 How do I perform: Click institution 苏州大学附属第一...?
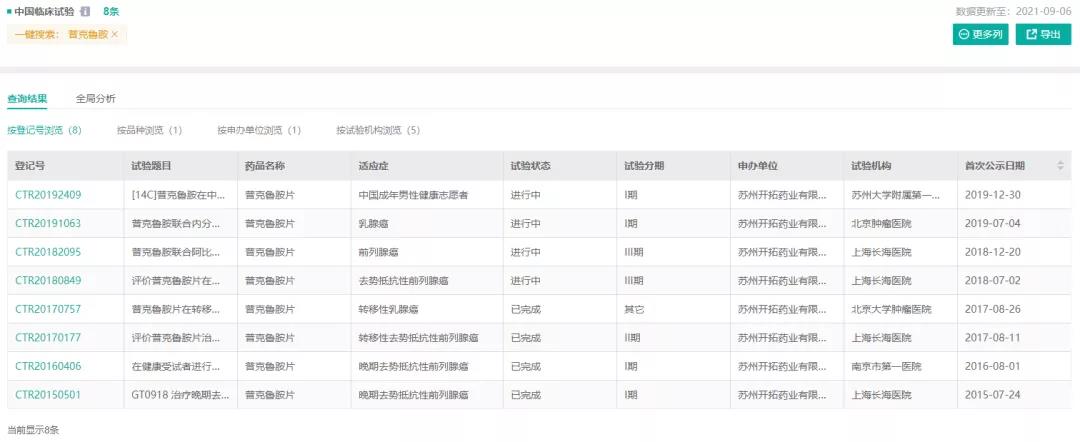coord(895,195)
